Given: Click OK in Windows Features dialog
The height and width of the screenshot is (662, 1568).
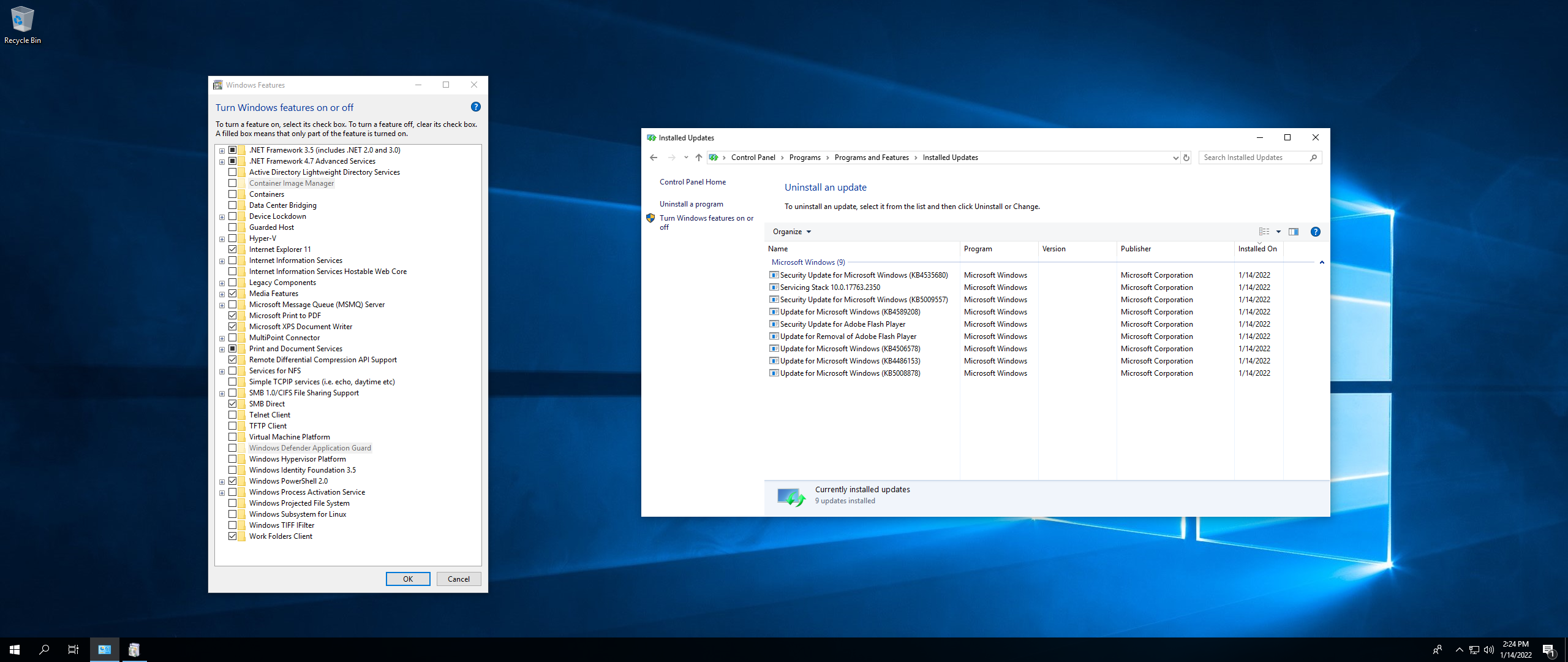Looking at the screenshot, I should [408, 579].
